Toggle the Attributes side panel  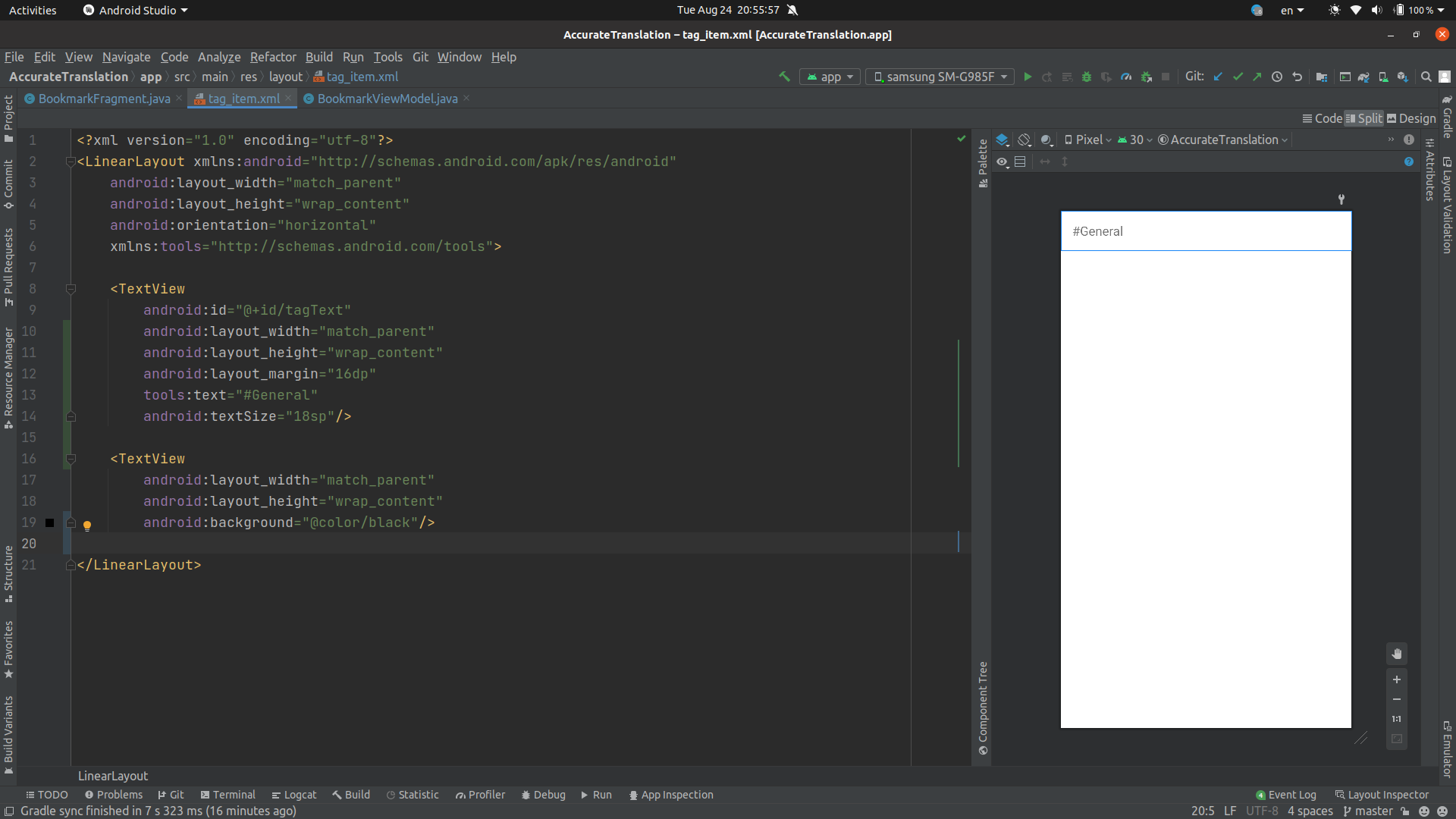1429,169
